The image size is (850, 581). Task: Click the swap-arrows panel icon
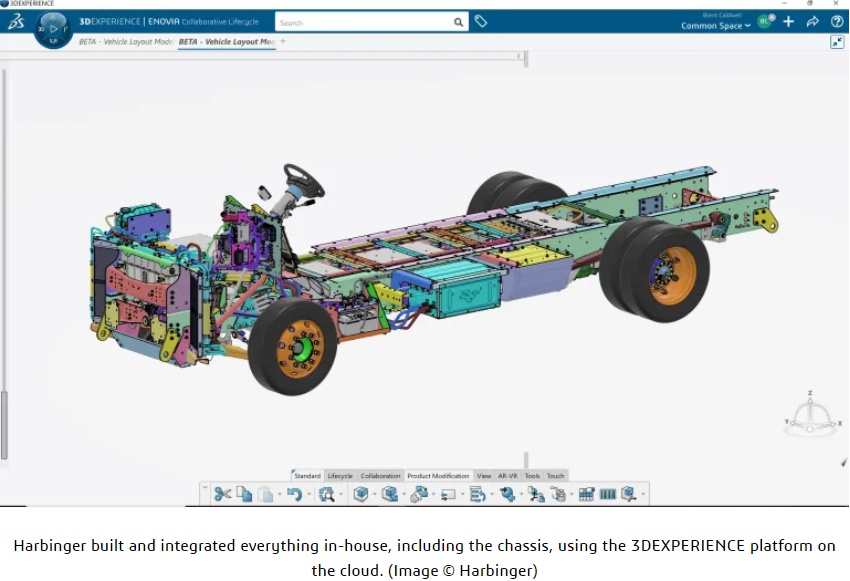pos(448,494)
